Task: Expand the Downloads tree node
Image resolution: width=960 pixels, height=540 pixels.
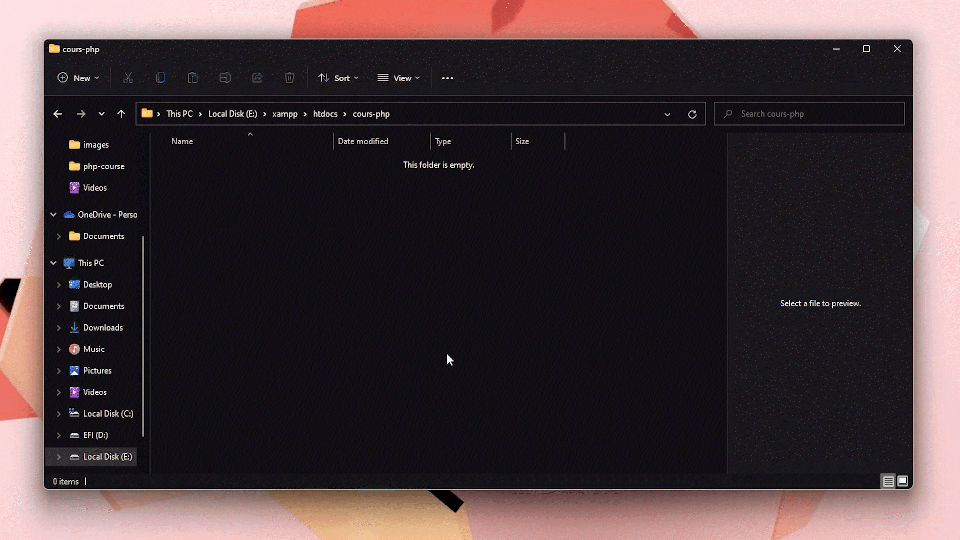Action: point(59,328)
